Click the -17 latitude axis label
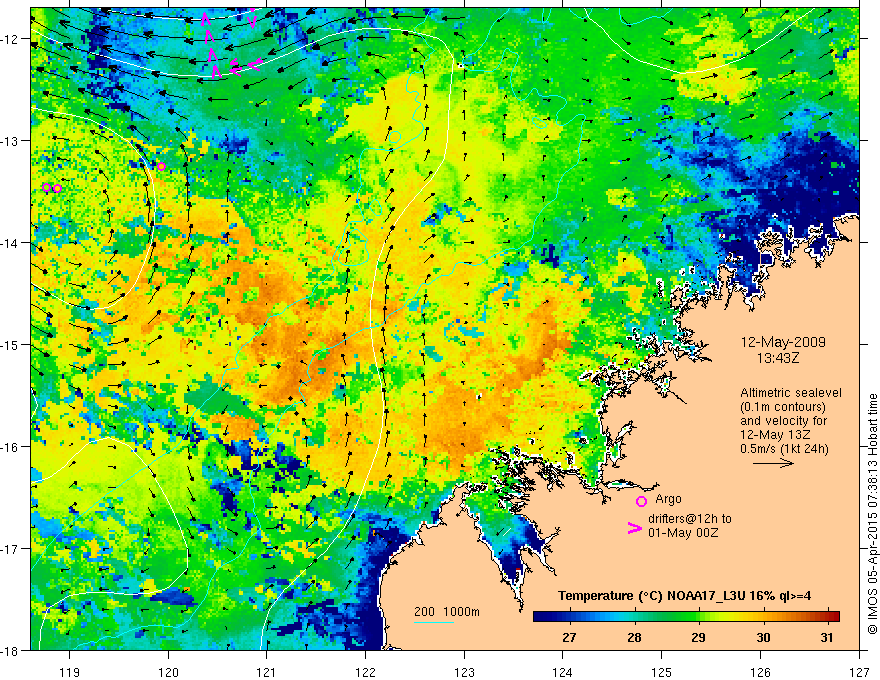 tap(10, 549)
